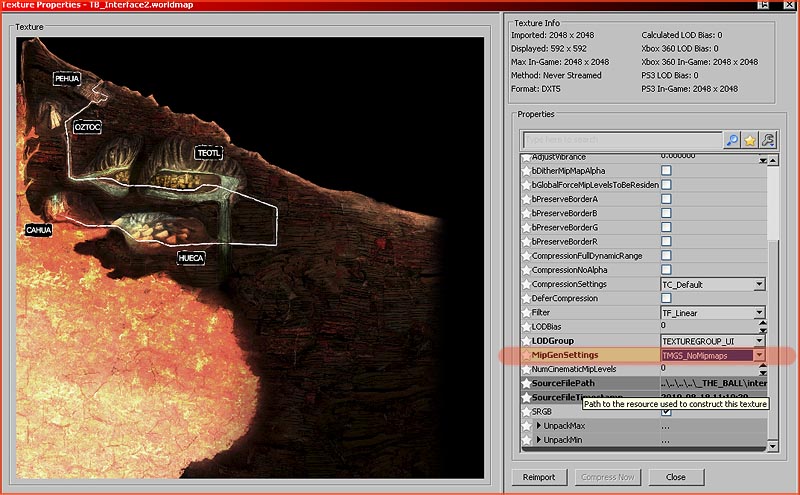Click star next to bGlobalForceMipLevelsToBeResident

tap(526, 185)
